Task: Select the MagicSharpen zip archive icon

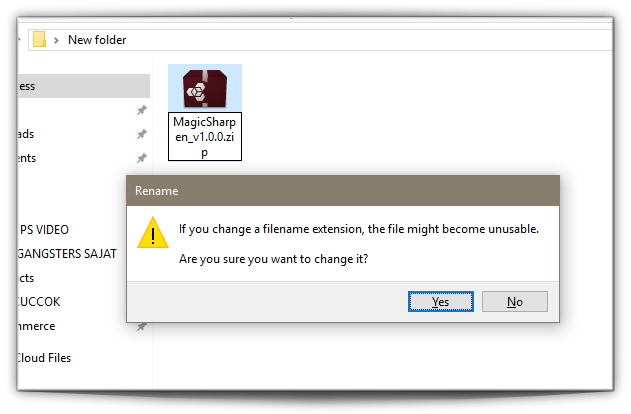Action: pos(205,89)
